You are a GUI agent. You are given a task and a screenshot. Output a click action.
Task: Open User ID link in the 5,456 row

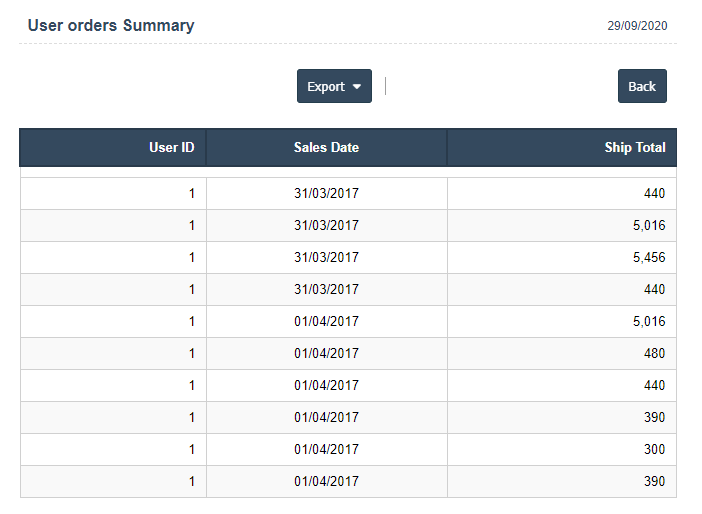[x=191, y=258]
